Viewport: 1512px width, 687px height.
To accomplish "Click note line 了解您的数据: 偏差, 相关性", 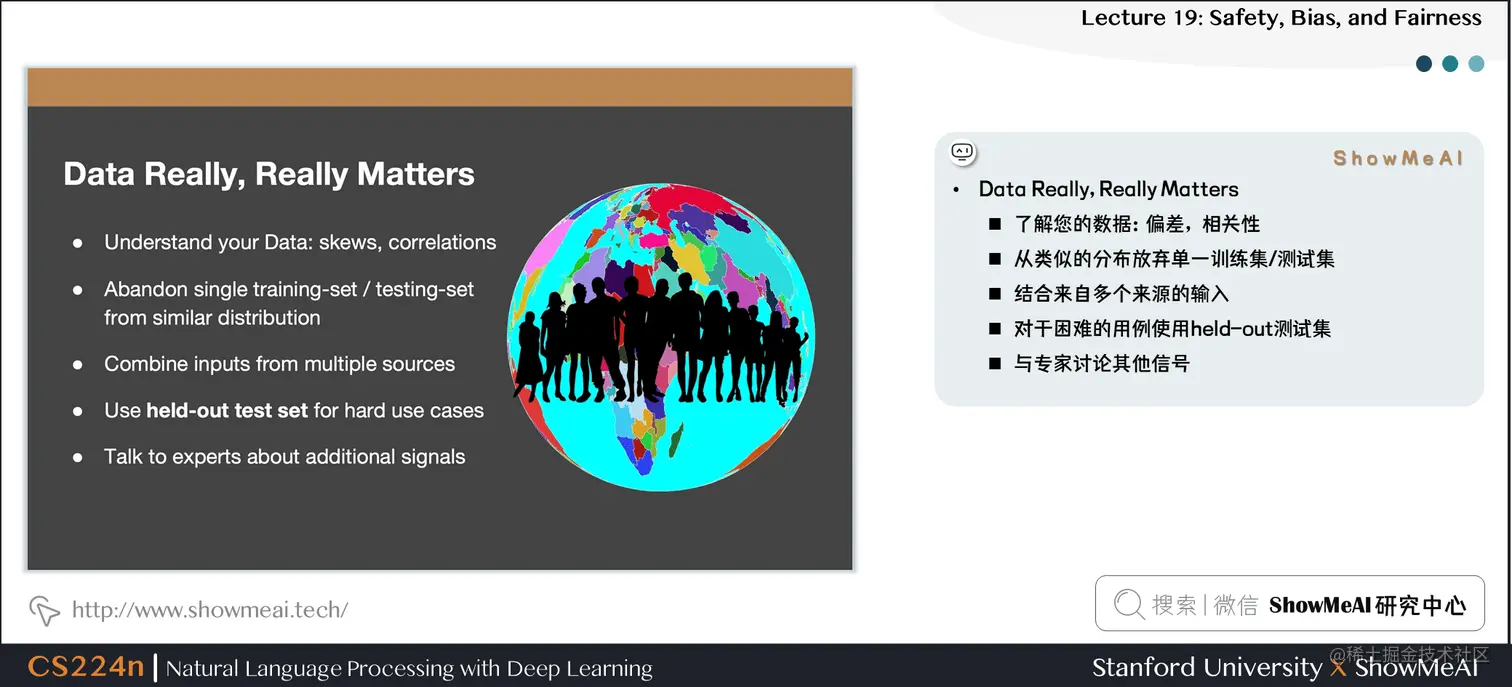I will [1138, 224].
